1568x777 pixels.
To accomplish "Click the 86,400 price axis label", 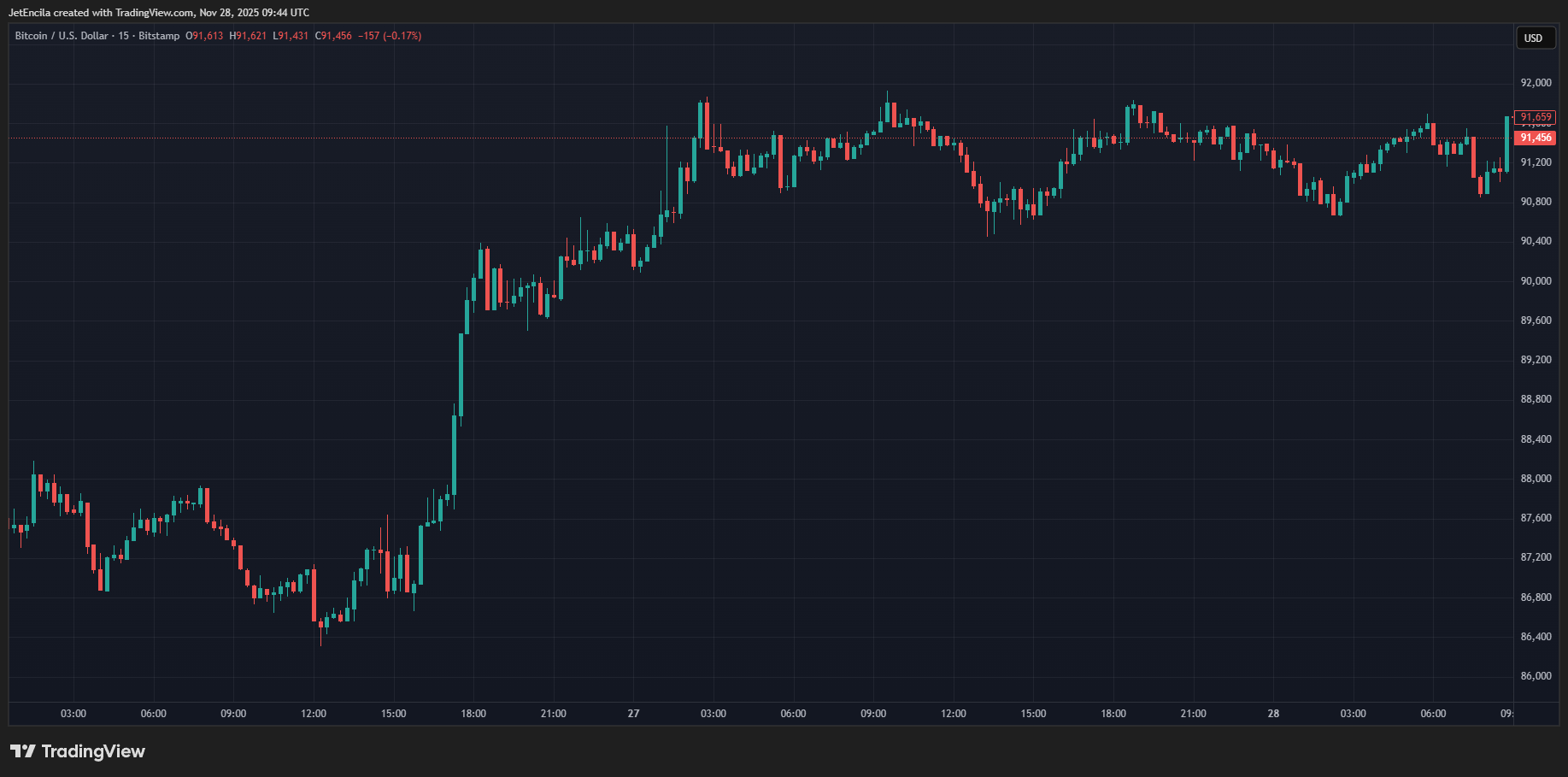I will point(1536,637).
